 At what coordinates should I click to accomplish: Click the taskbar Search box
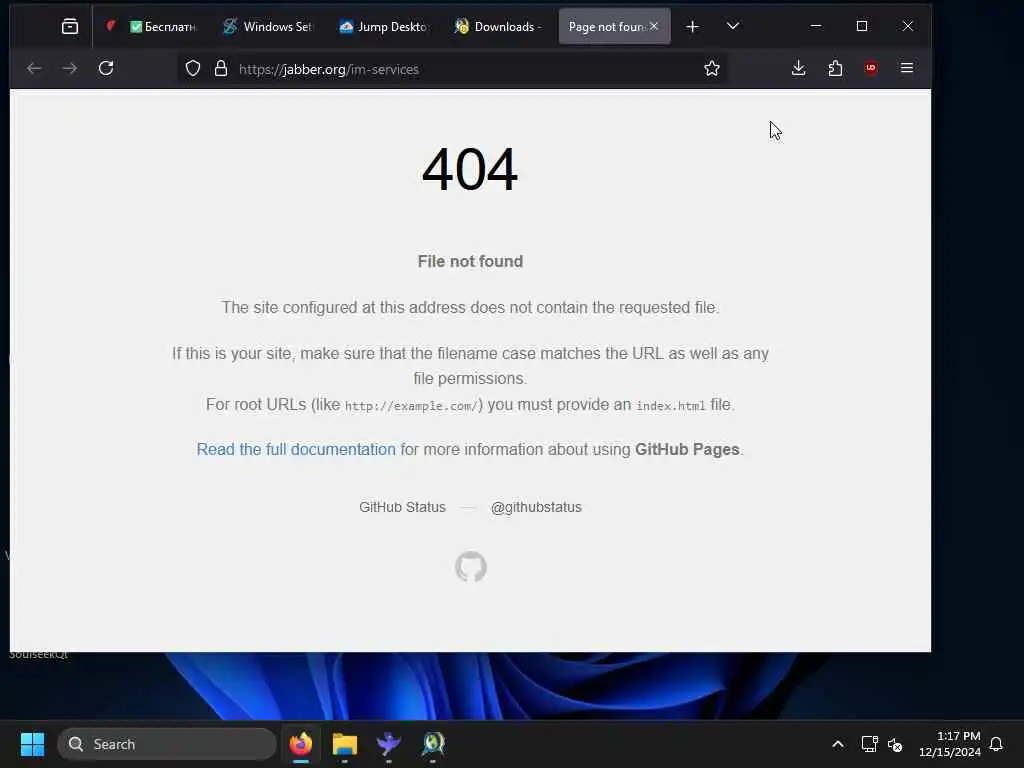click(167, 744)
